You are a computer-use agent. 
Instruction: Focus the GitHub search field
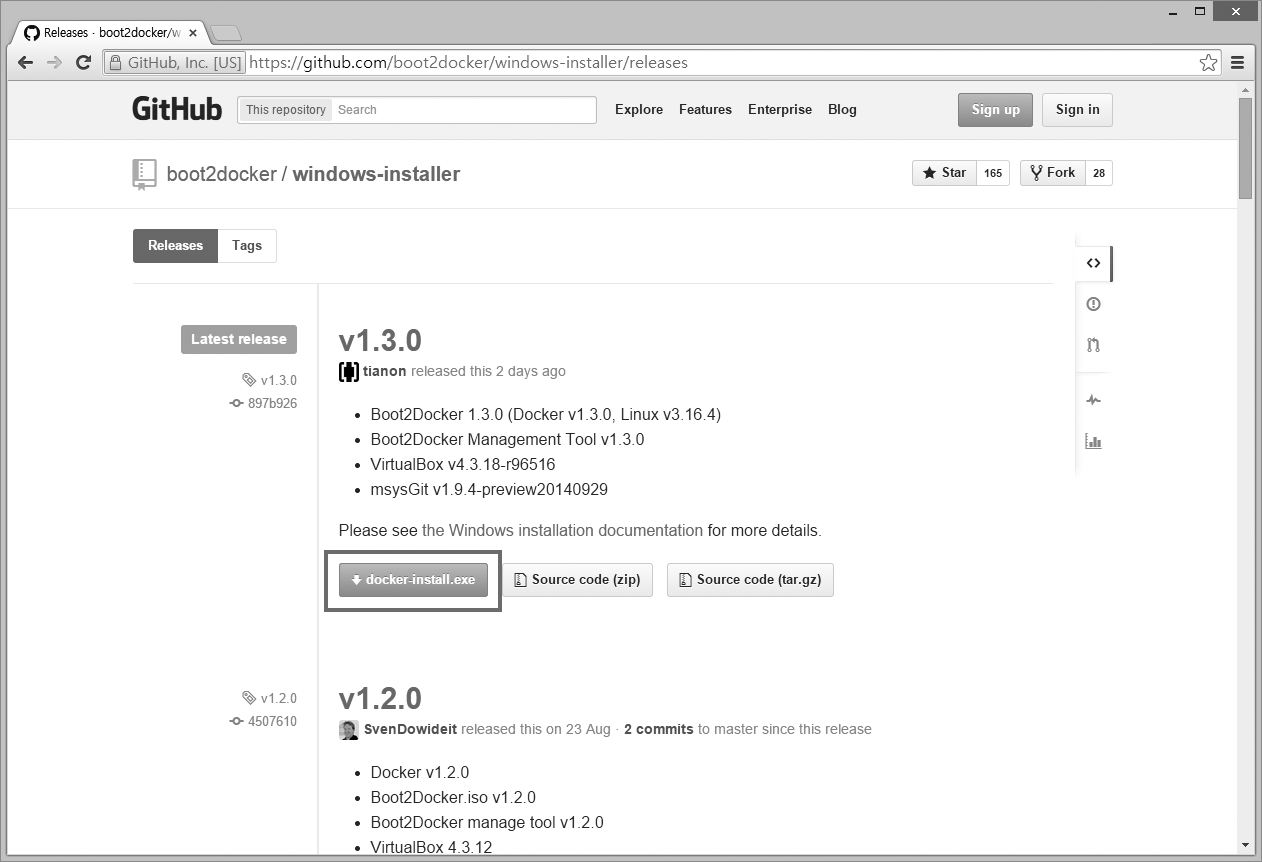[463, 109]
